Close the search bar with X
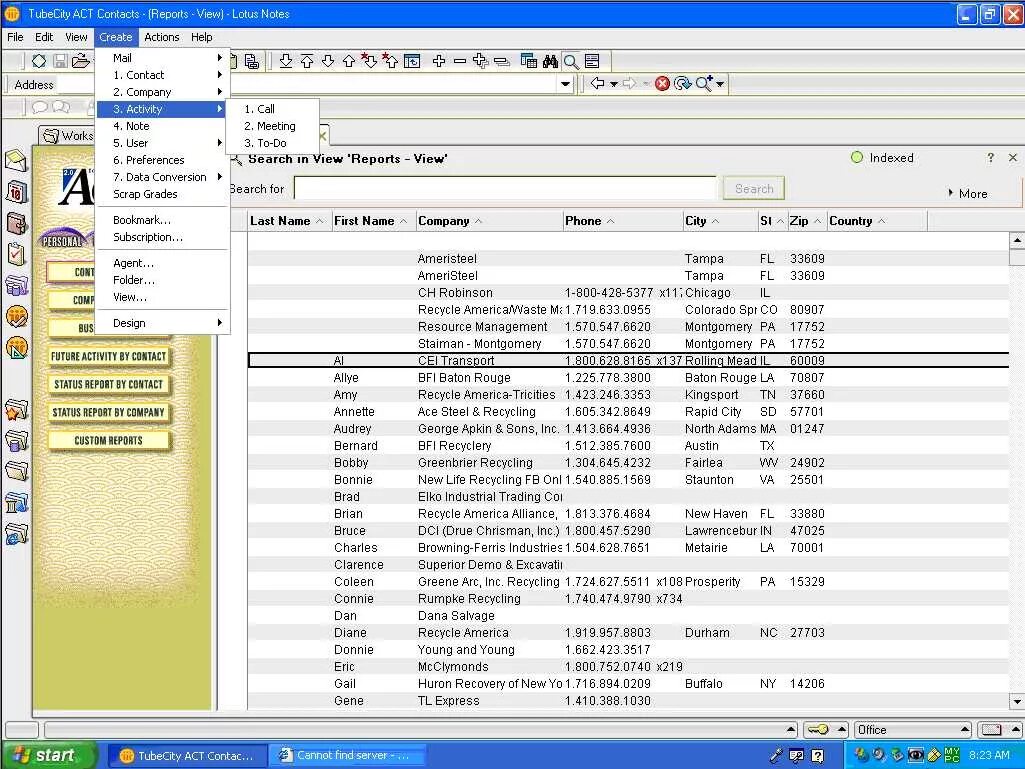The image size is (1025, 769). 1013,158
